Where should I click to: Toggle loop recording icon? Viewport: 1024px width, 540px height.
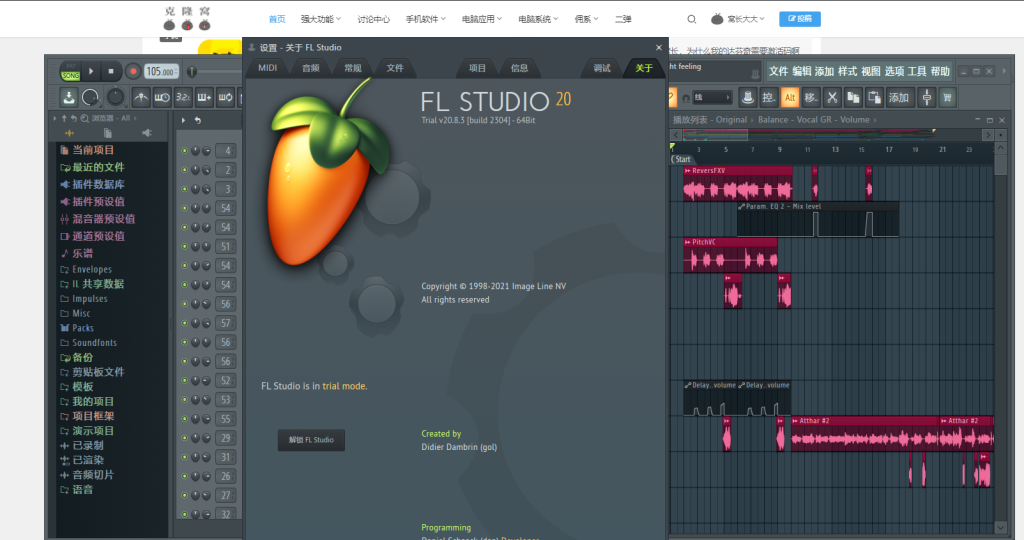[225, 98]
